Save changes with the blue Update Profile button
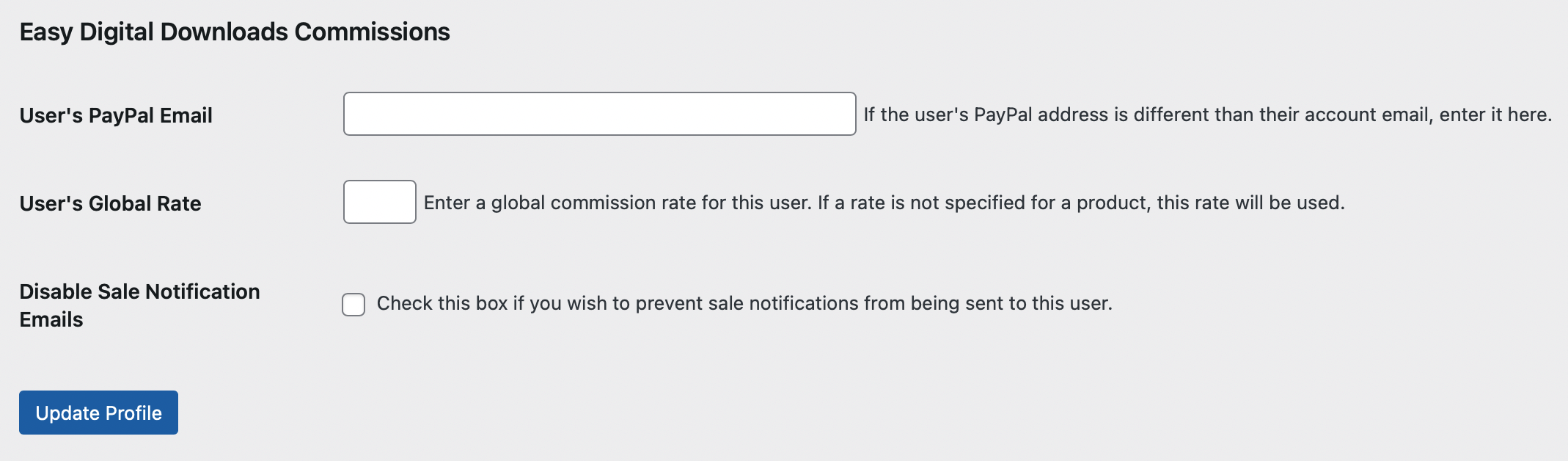 point(98,413)
